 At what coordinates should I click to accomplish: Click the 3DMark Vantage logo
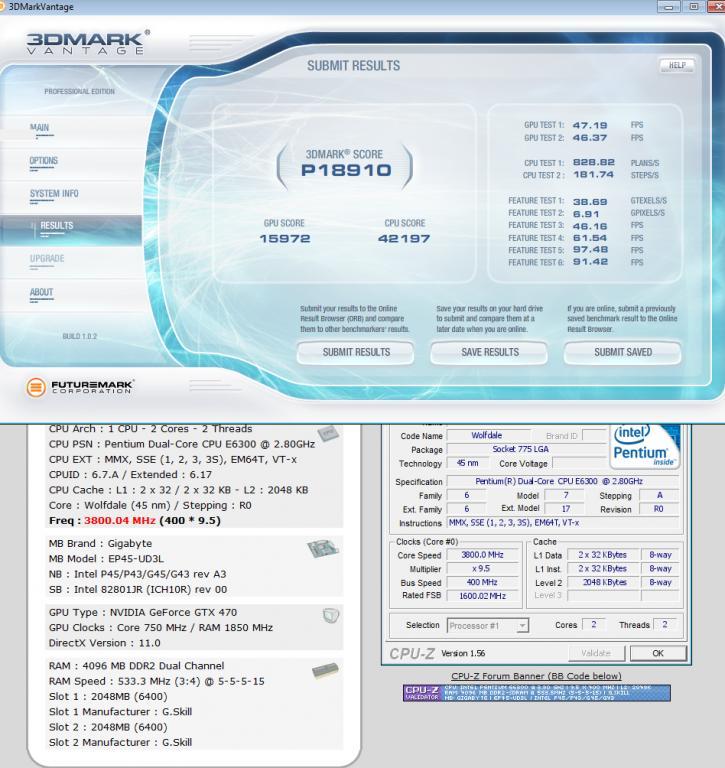88,42
